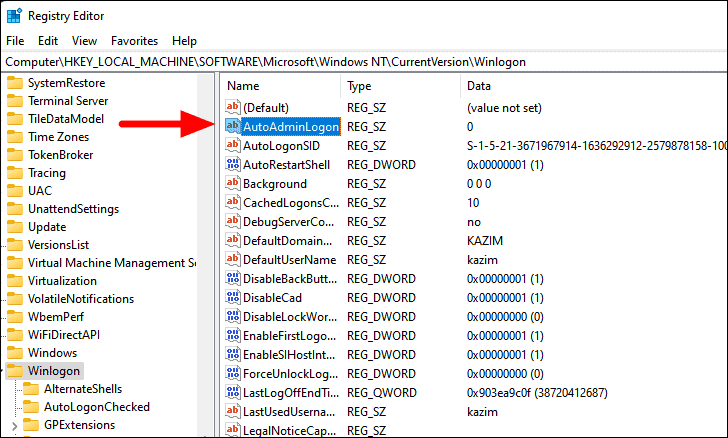Select the Time Zones folder icon
Viewport: 728px width, 438px height.
(15, 137)
